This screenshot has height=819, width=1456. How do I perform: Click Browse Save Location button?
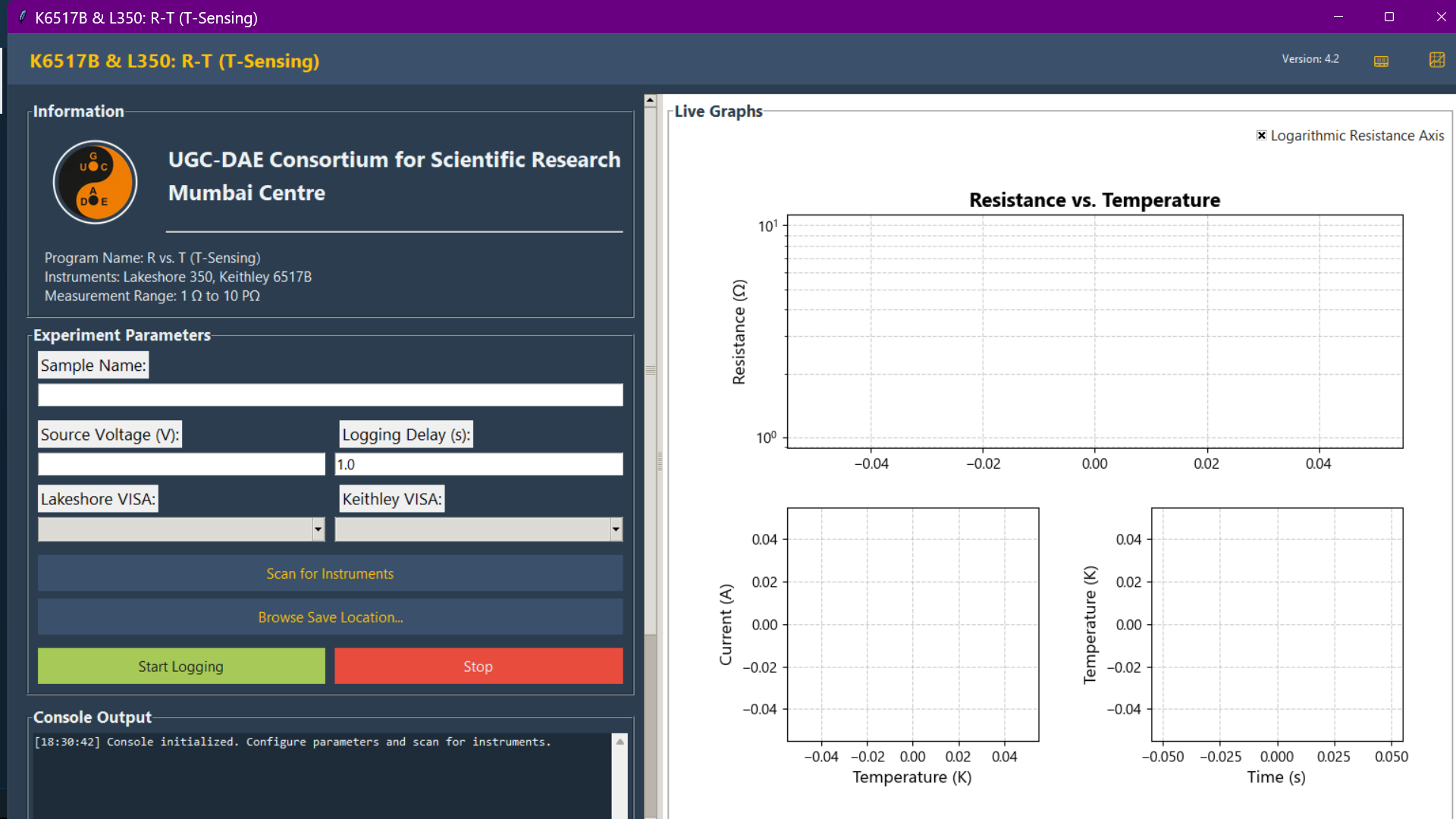pyautogui.click(x=330, y=617)
